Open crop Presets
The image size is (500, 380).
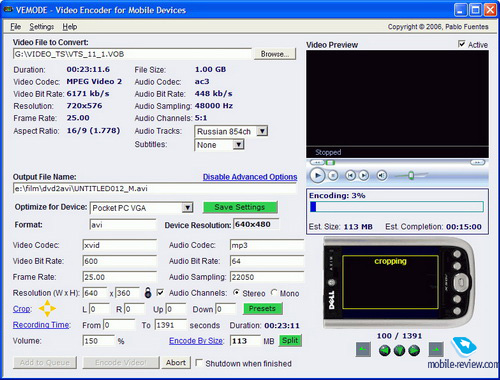tap(263, 308)
